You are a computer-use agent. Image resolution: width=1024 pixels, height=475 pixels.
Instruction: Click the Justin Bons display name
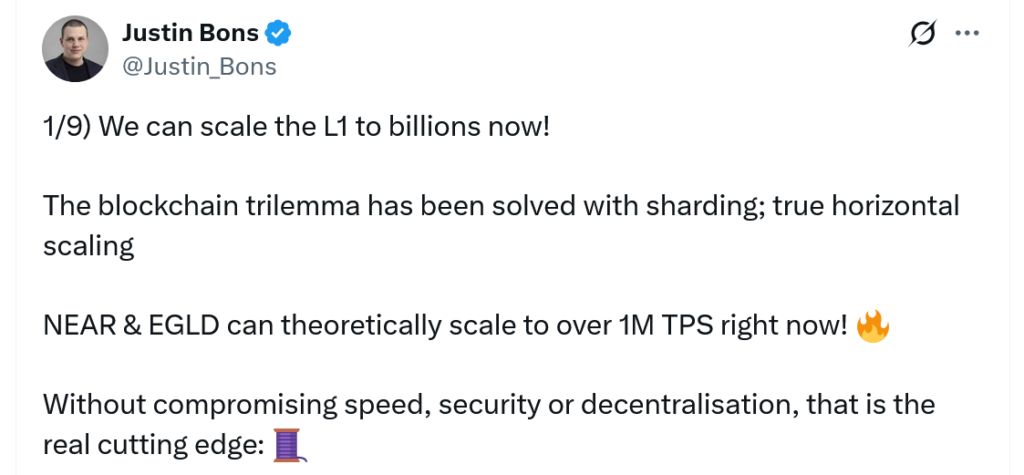pos(190,33)
